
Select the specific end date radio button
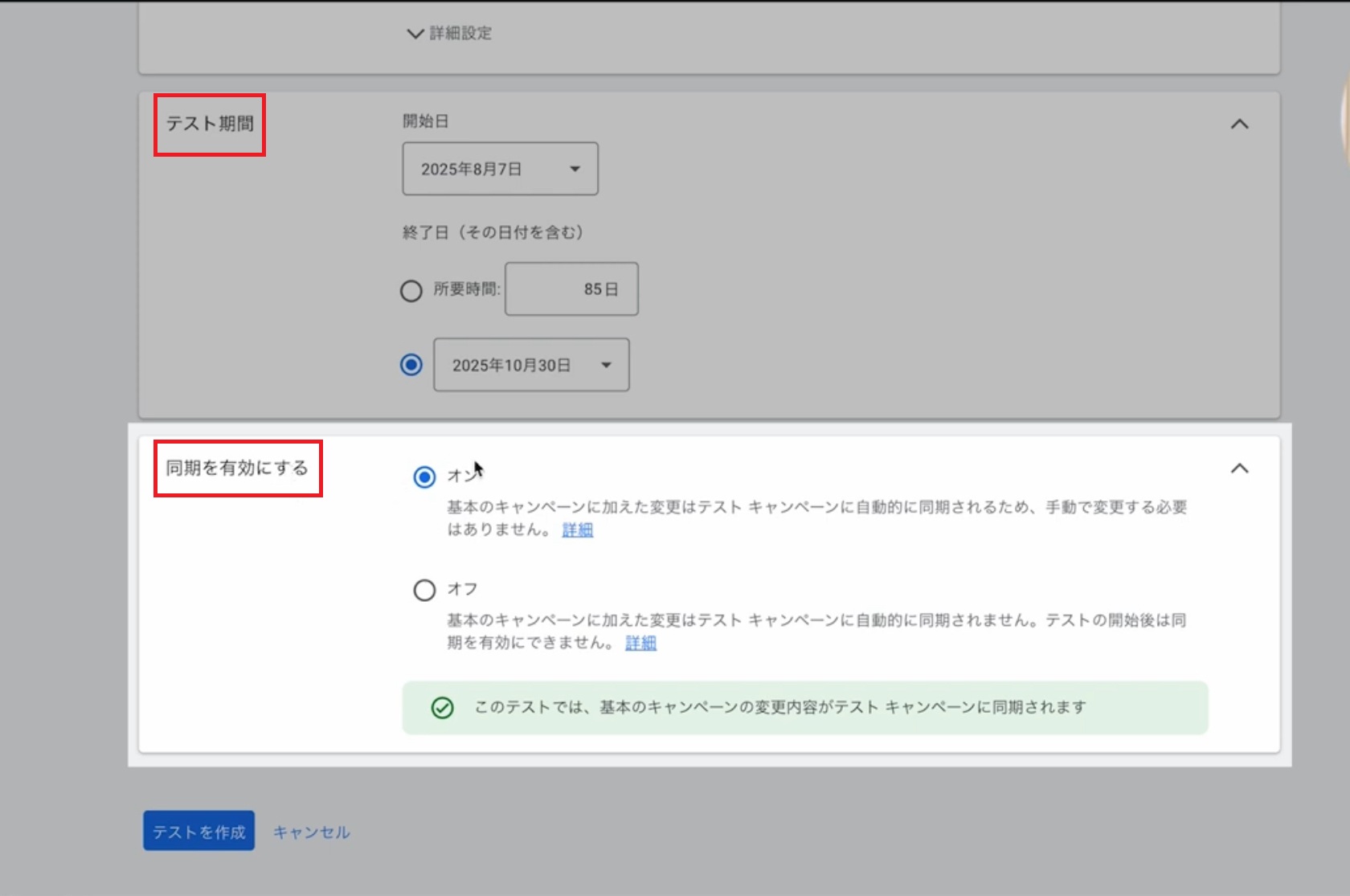pyautogui.click(x=411, y=365)
